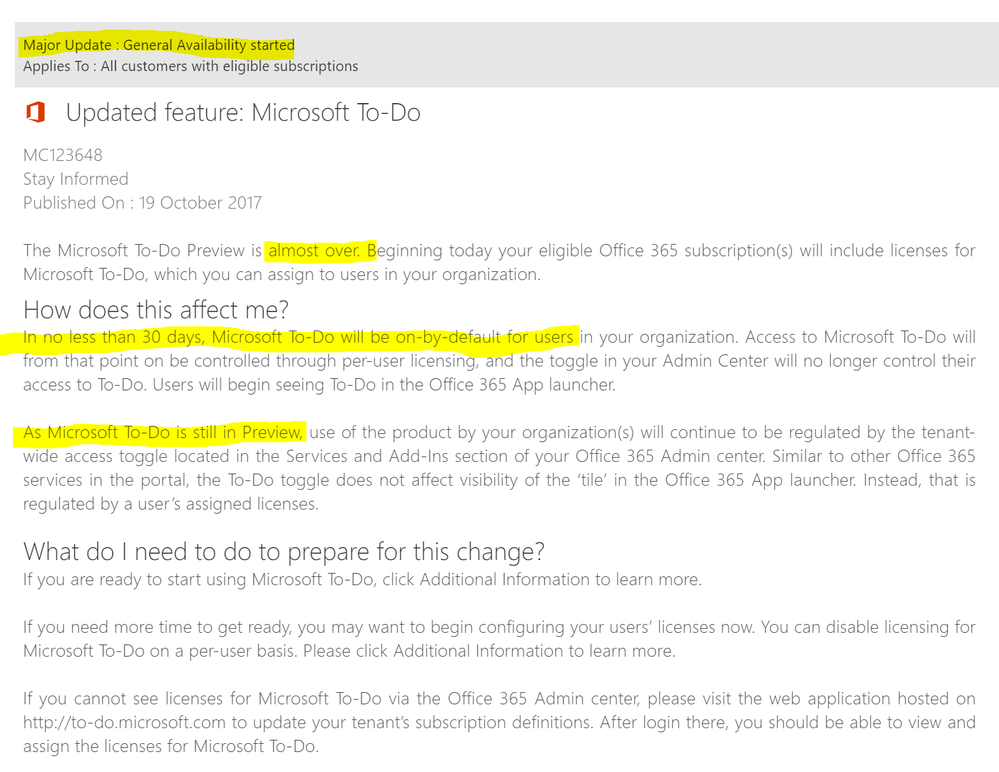Screen dimensions: 999x772
Task: Click highlighted 'As Microsoft To-Do is still in Preview,'
Action: pos(162,432)
